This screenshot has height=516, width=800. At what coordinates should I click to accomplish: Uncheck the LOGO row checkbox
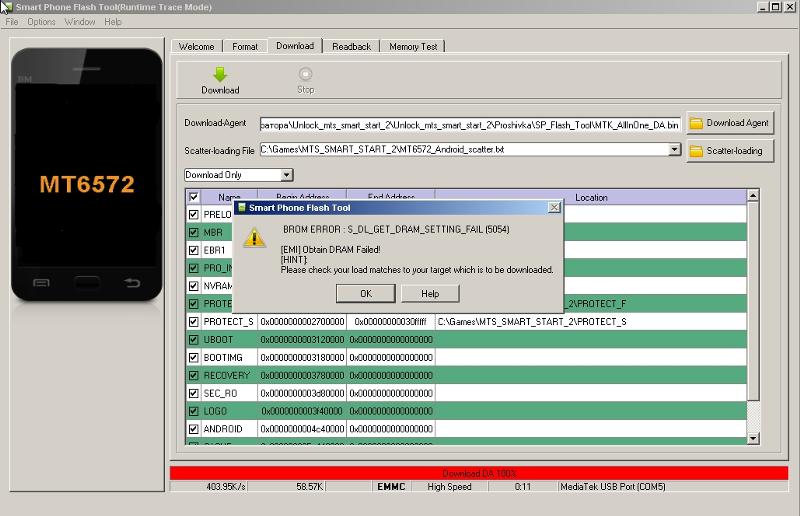[193, 411]
